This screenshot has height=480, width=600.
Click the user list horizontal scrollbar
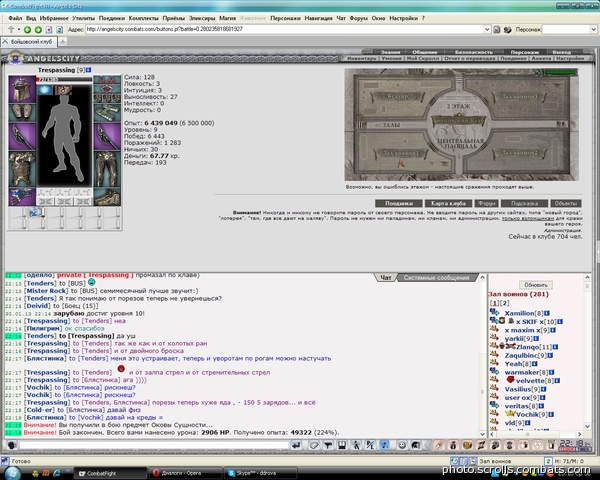pyautogui.click(x=536, y=434)
